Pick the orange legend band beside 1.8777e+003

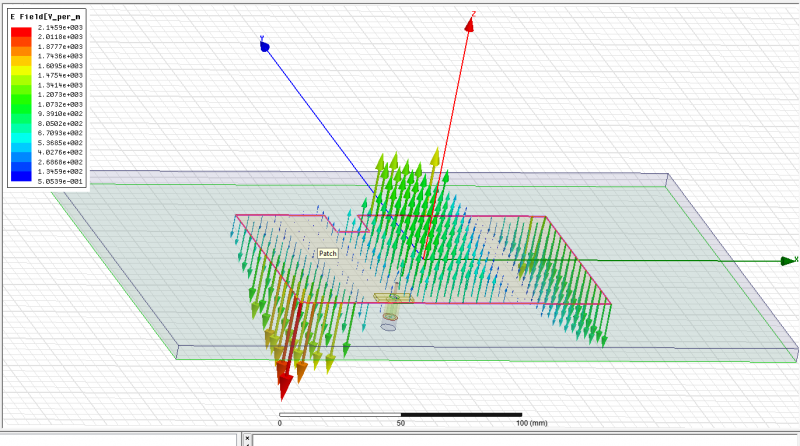[21, 52]
